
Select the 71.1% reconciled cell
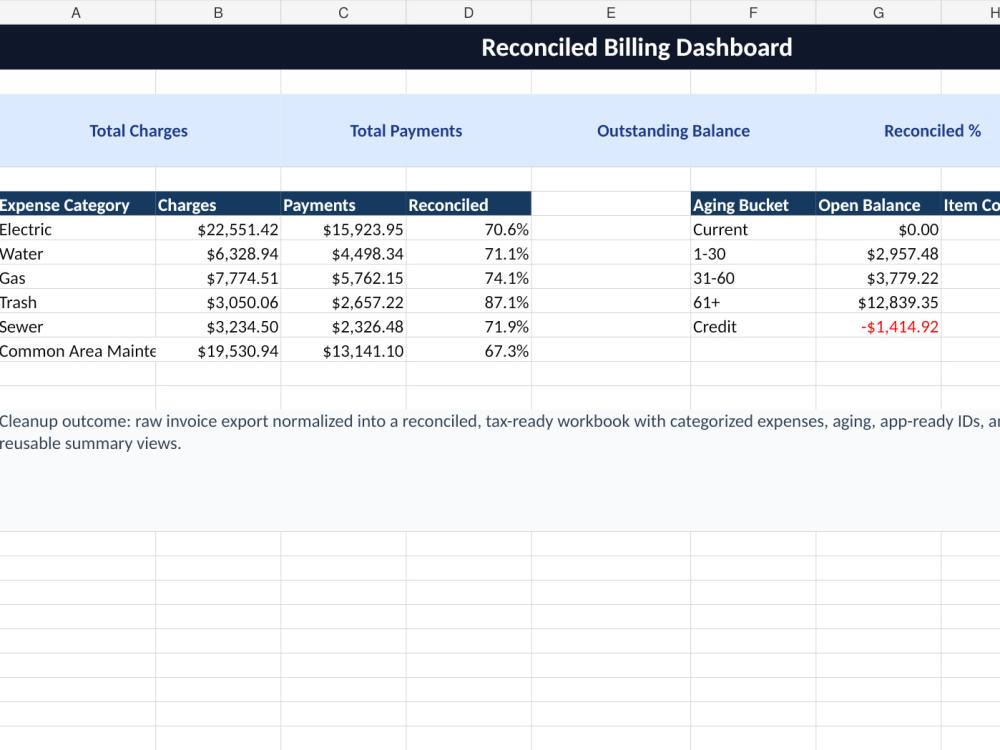click(469, 253)
